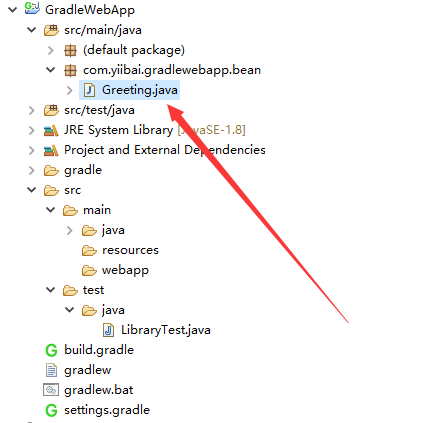The height and width of the screenshot is (423, 443).
Task: Select the main folder label
Action: [x=97, y=210]
